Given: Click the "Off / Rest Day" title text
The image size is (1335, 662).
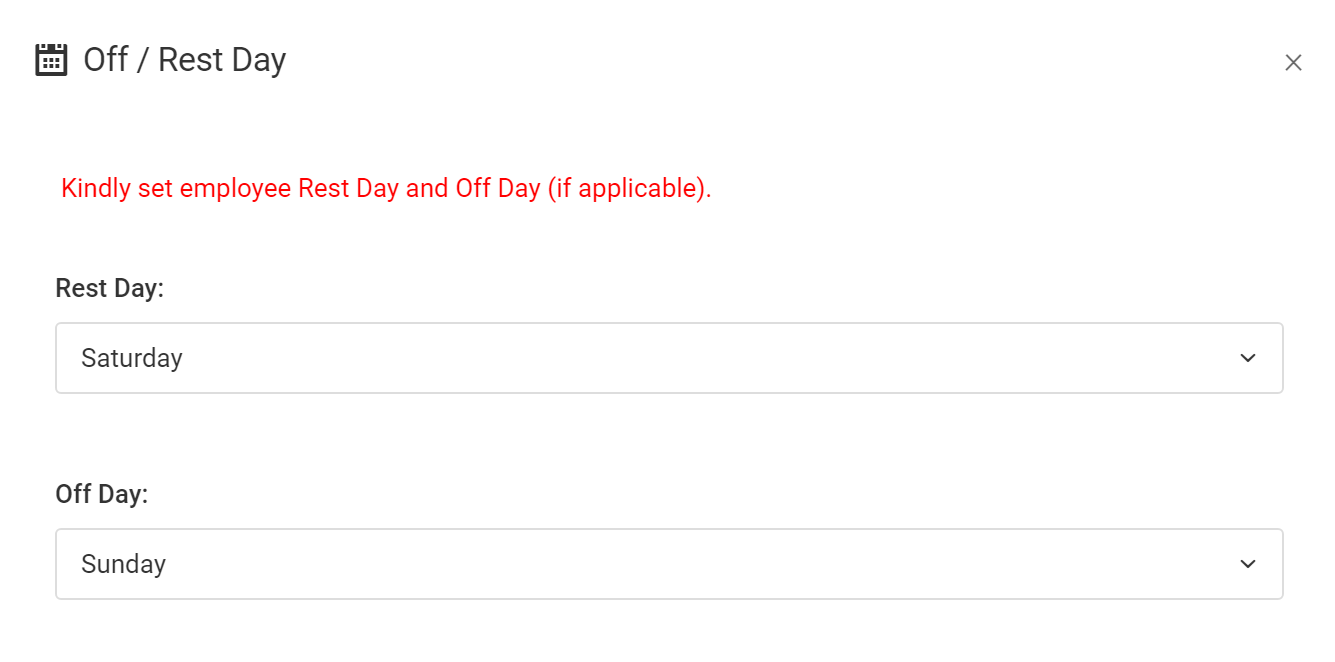Looking at the screenshot, I should [185, 60].
